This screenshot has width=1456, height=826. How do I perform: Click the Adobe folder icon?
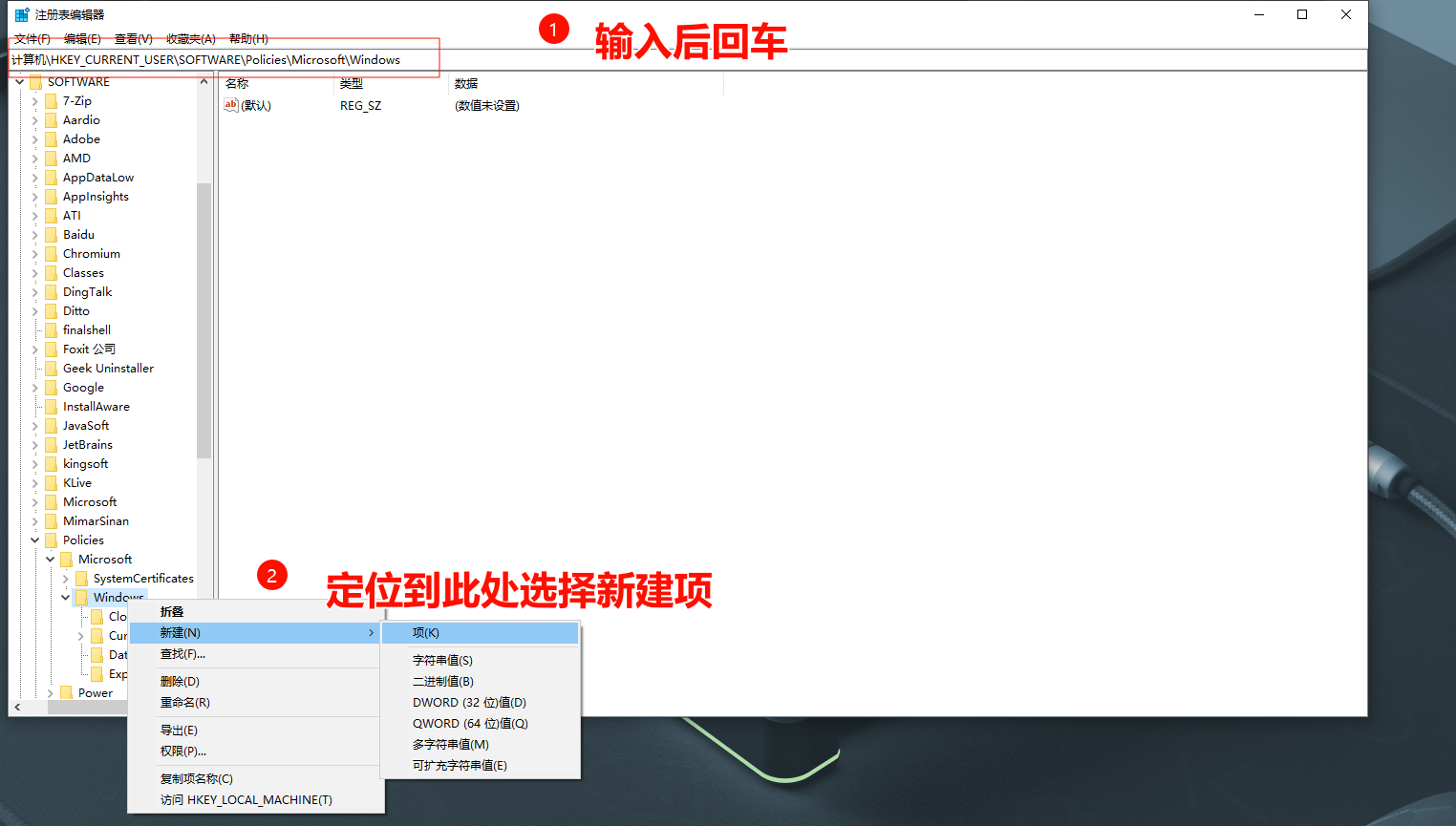click(x=50, y=138)
